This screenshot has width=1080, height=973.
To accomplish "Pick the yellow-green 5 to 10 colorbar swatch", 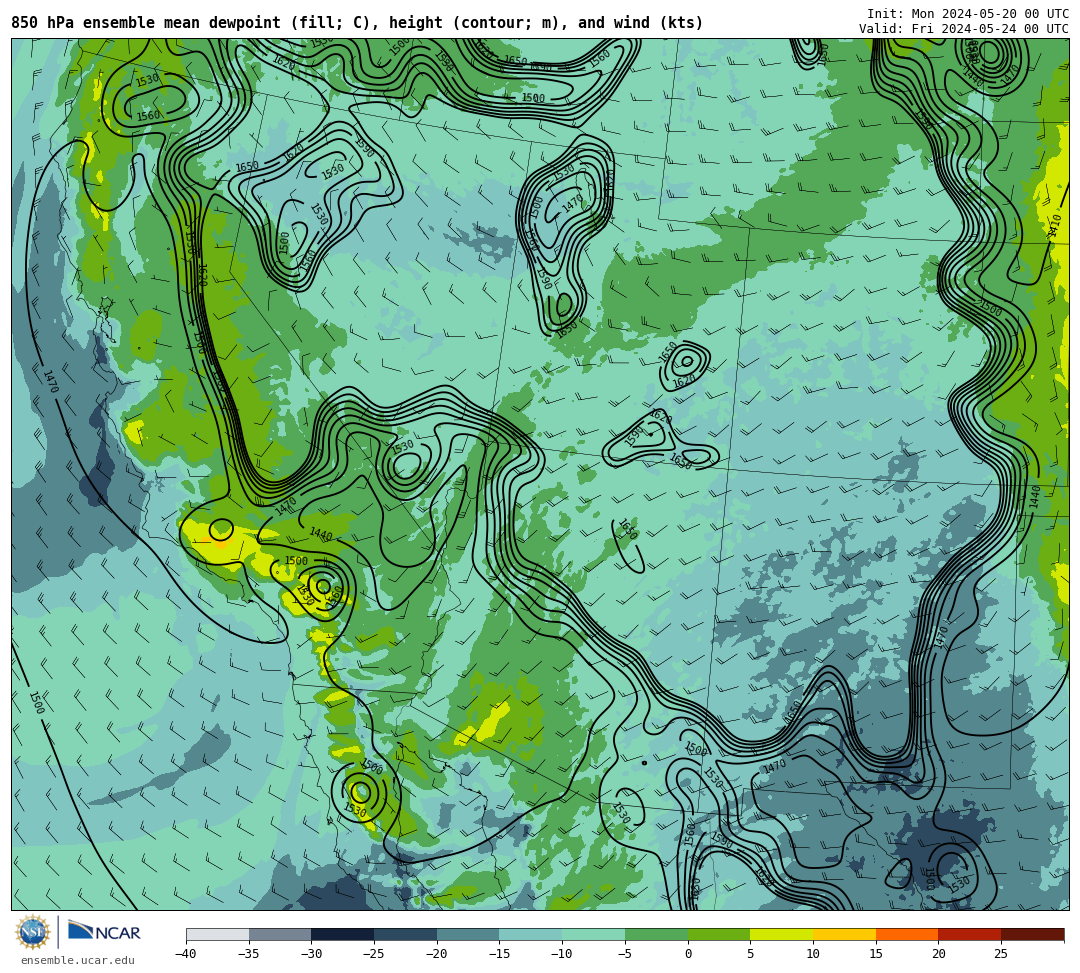I will coord(781,934).
